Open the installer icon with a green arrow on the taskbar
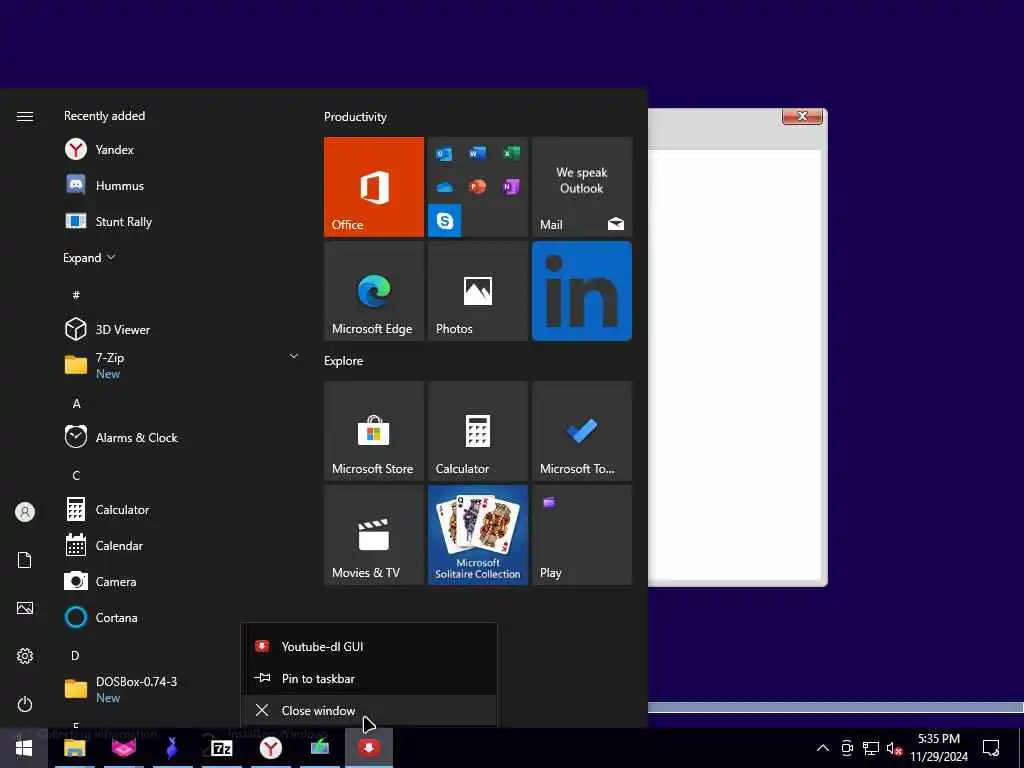 coord(319,748)
